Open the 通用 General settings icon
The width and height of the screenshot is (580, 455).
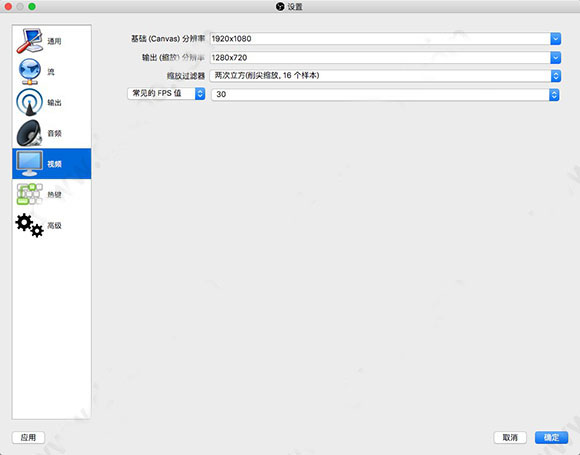[x=29, y=41]
